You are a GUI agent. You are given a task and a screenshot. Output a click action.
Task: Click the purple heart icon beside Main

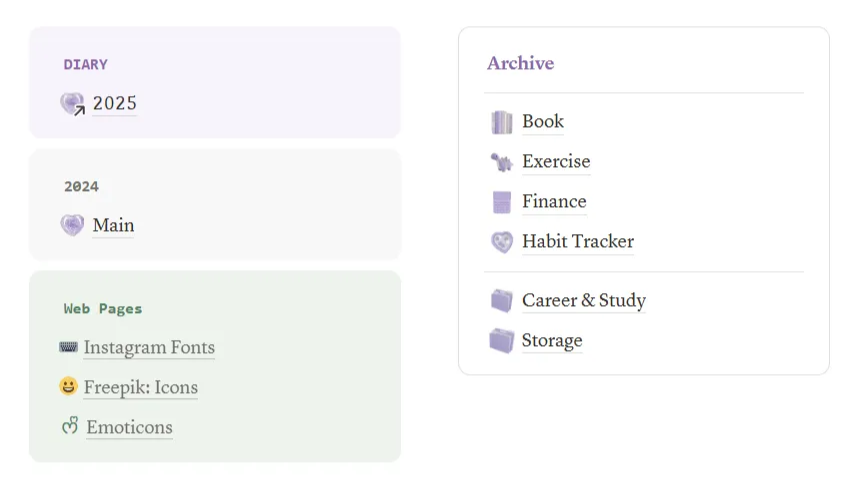click(x=72, y=225)
